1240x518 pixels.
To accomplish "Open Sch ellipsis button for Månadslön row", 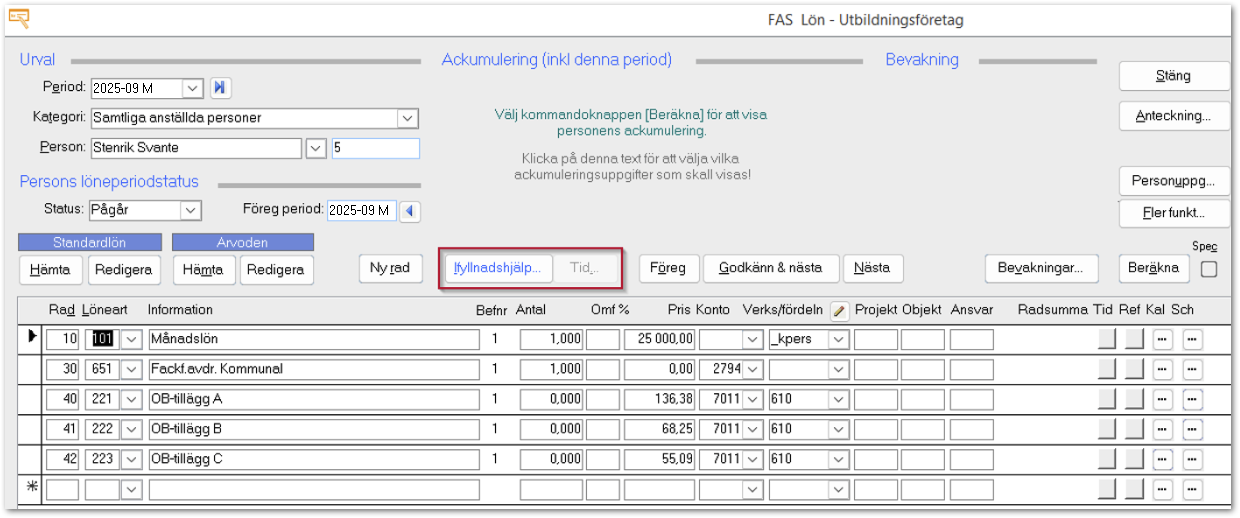I will tap(1192, 340).
